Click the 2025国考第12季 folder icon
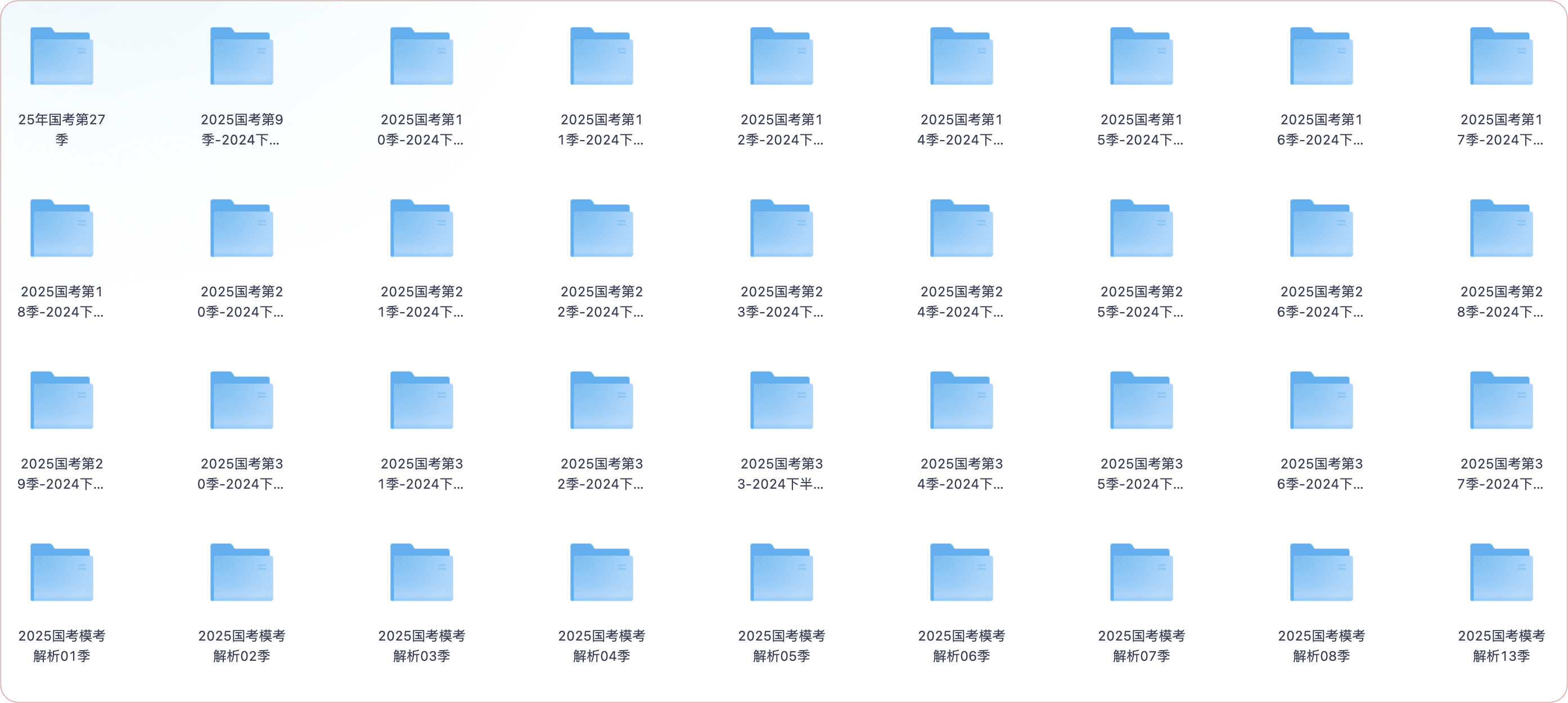 [x=782, y=56]
